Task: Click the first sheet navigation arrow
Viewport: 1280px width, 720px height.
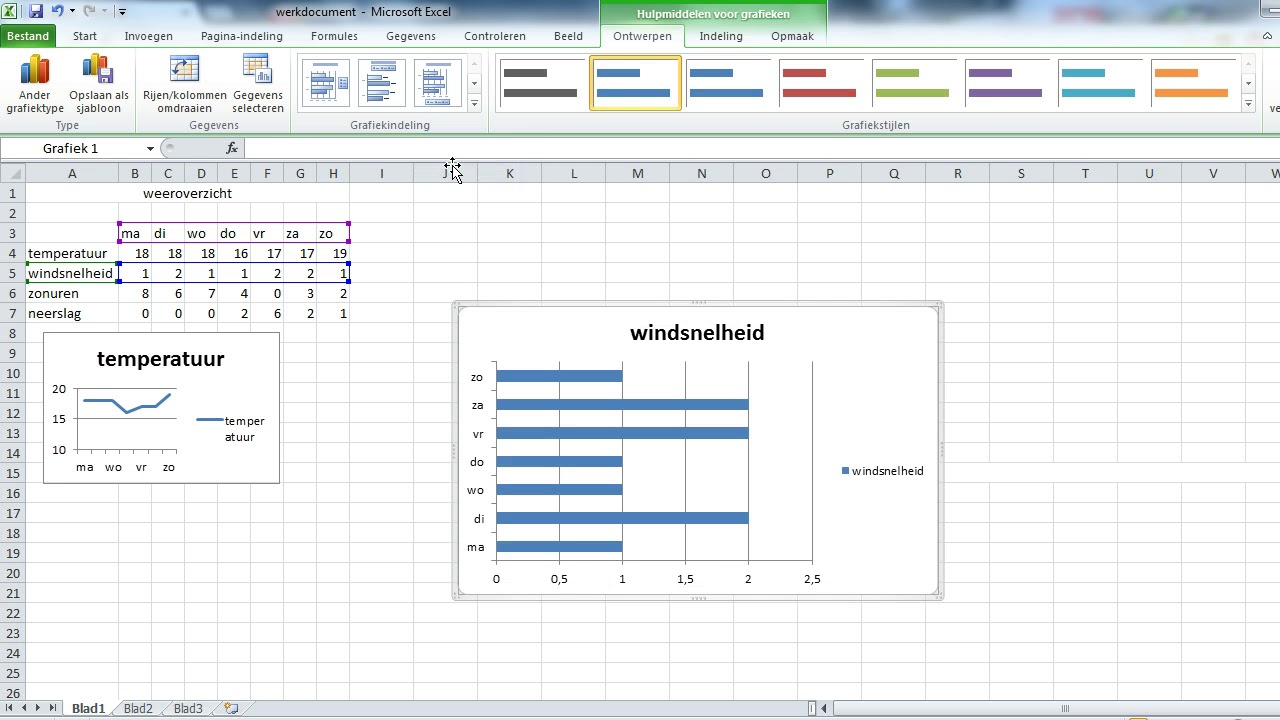Action: coord(11,708)
